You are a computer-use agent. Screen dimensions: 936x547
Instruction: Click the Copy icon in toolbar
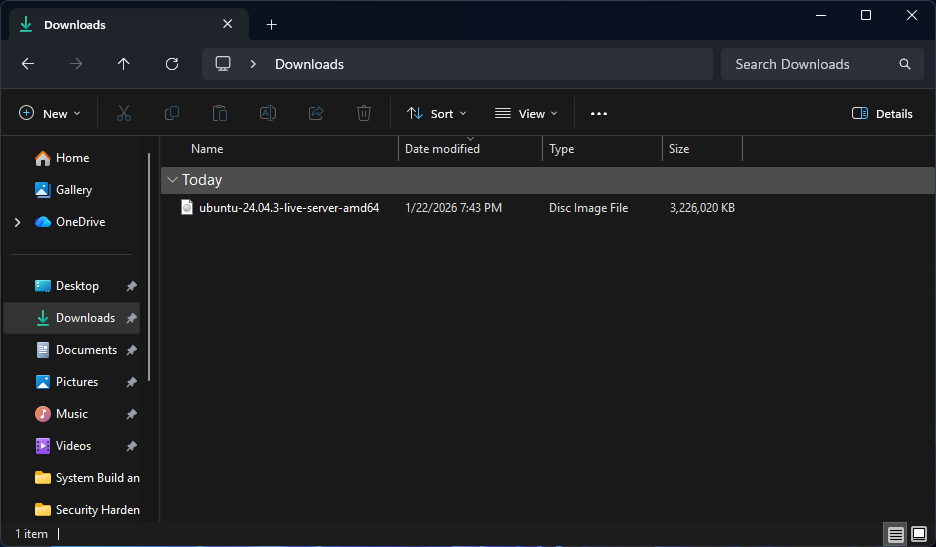(172, 114)
